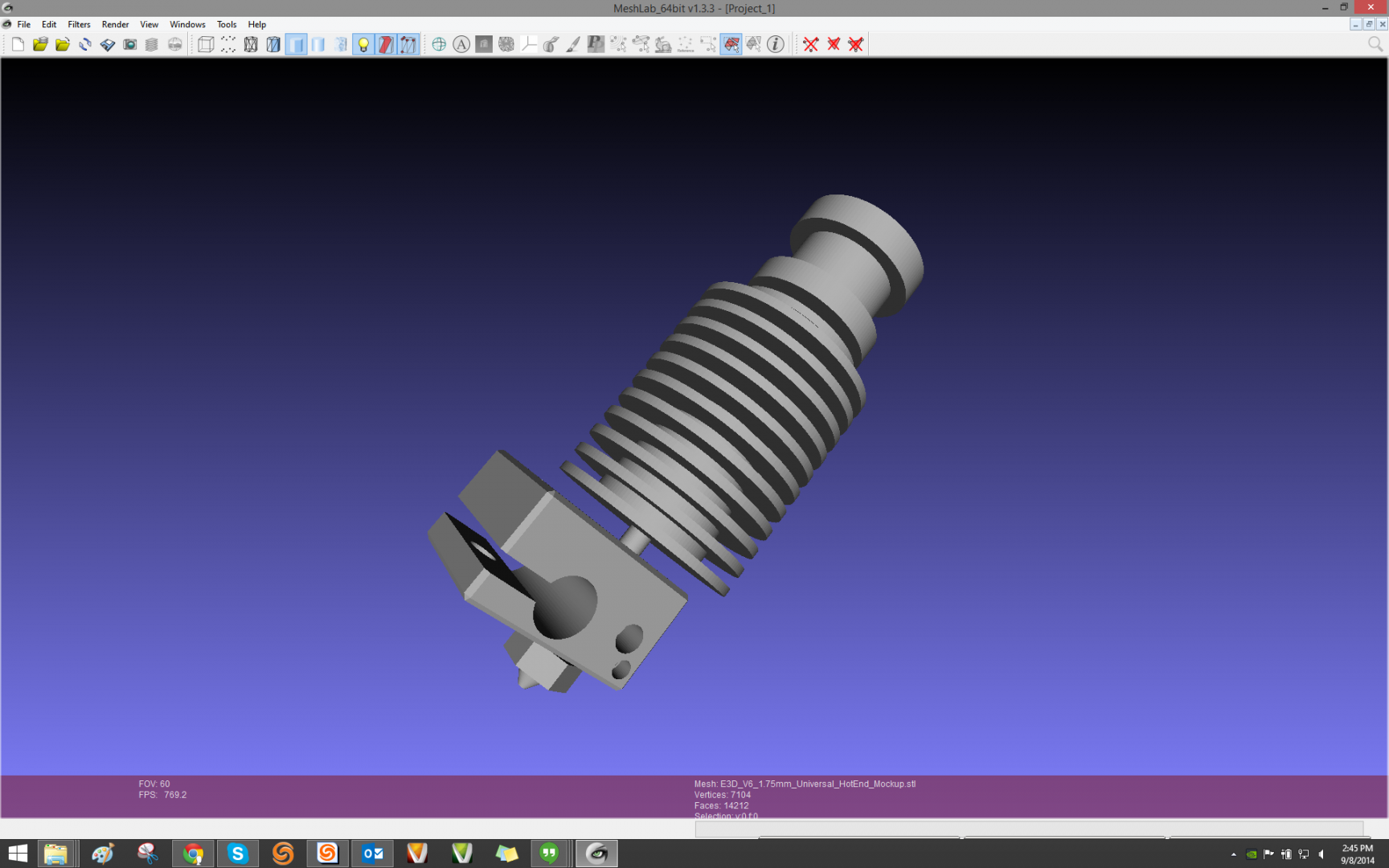The image size is (1389, 868).
Task: Activate the Select Faces tool
Action: tap(731, 45)
